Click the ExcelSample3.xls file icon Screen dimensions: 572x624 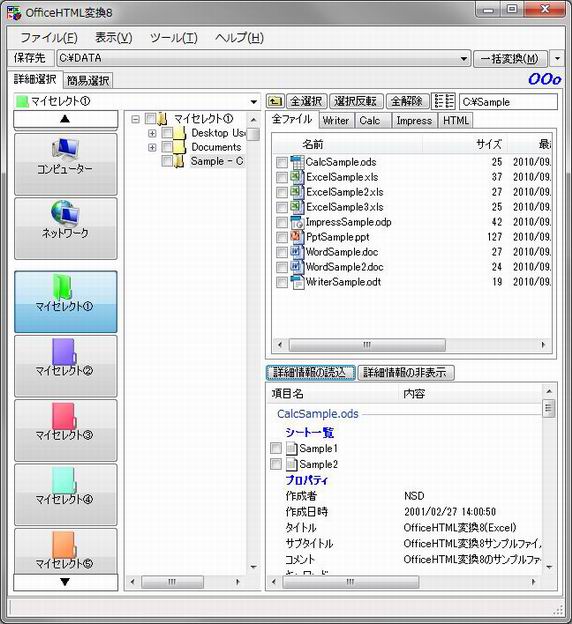coord(297,207)
